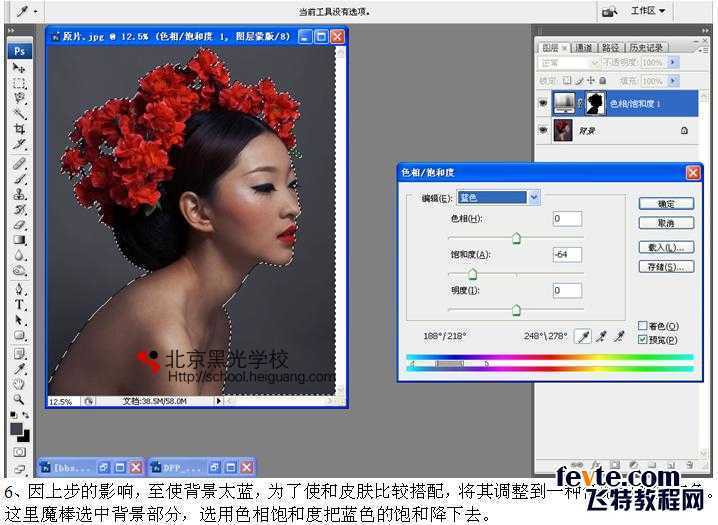Select the layer mask thumbnail of 色相/饱和度 1

point(595,103)
